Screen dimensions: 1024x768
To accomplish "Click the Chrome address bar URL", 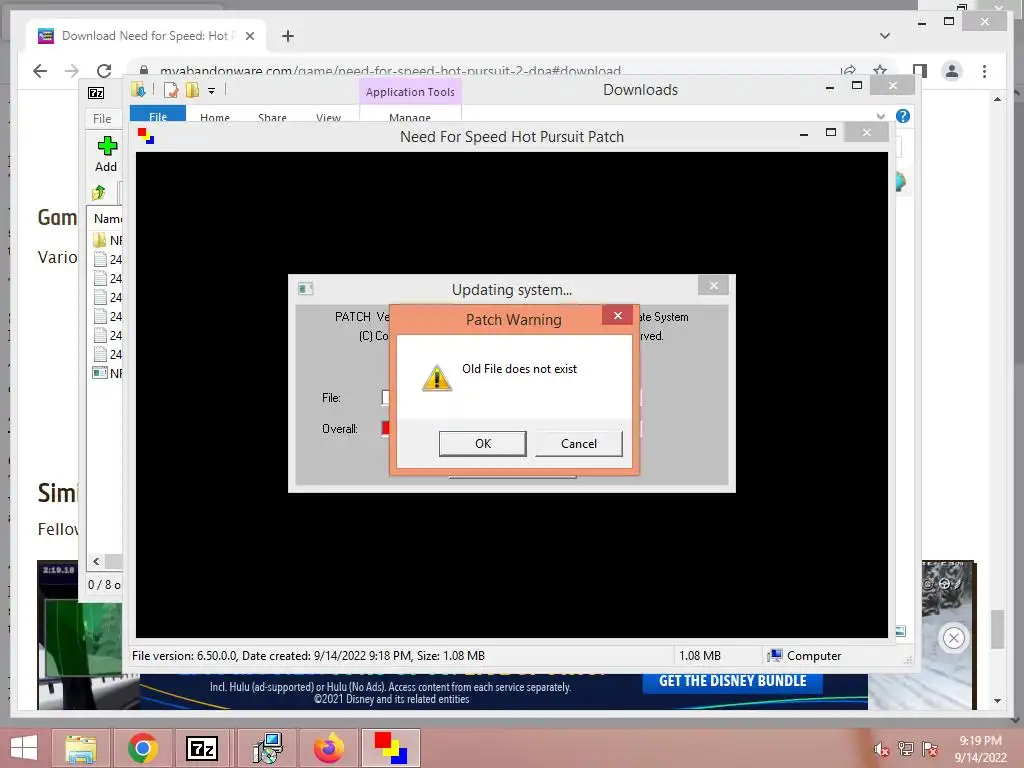I will pyautogui.click(x=390, y=70).
